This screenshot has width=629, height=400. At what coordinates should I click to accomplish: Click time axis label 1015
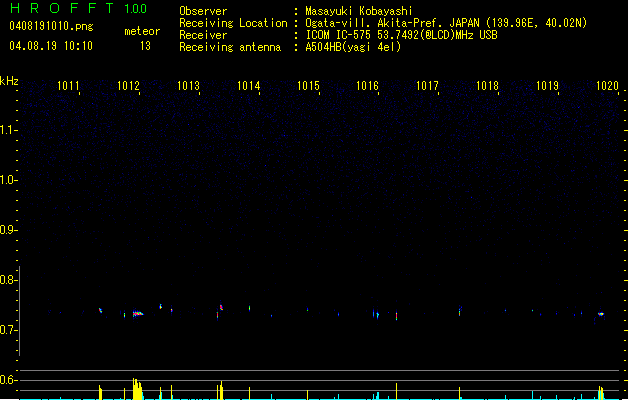(308, 86)
